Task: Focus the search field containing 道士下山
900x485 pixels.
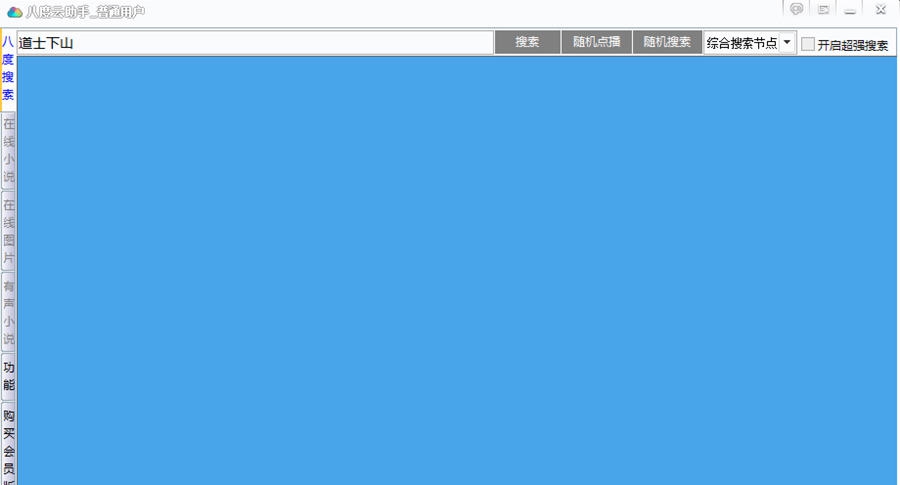Action: [x=255, y=43]
